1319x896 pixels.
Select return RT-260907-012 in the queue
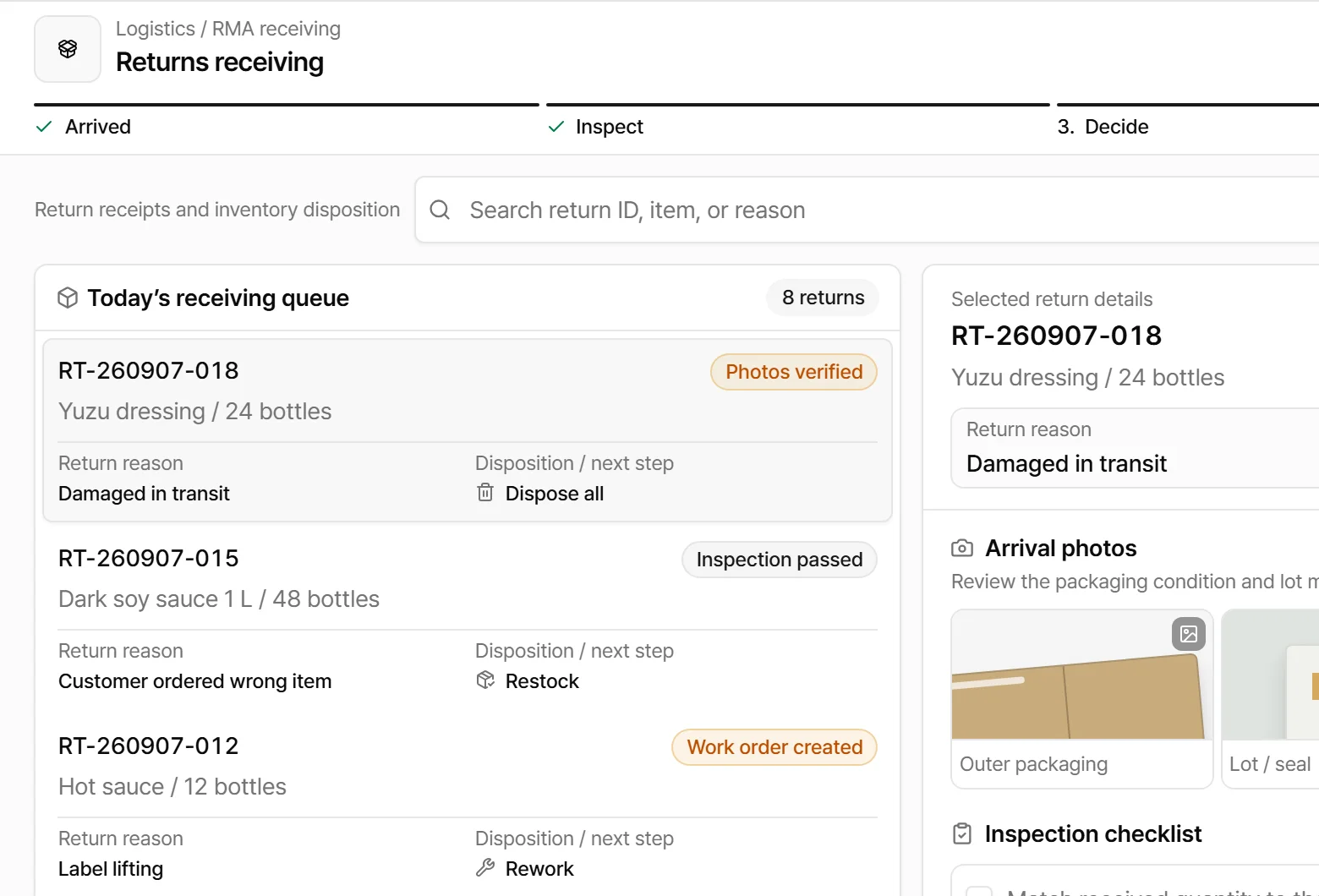pyautogui.click(x=468, y=806)
